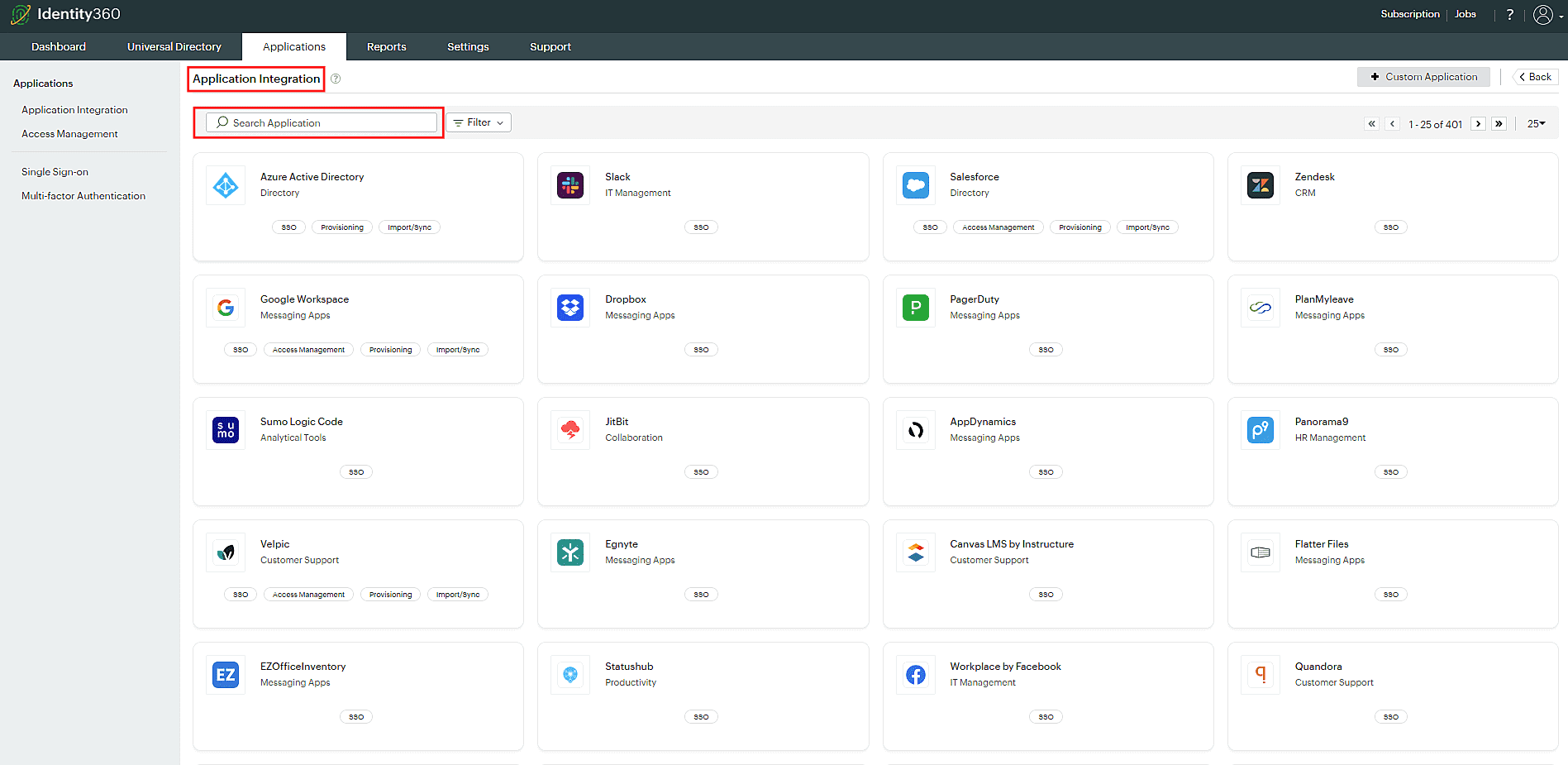Go to the next page of applications
The width and height of the screenshot is (1568, 765).
point(1478,124)
